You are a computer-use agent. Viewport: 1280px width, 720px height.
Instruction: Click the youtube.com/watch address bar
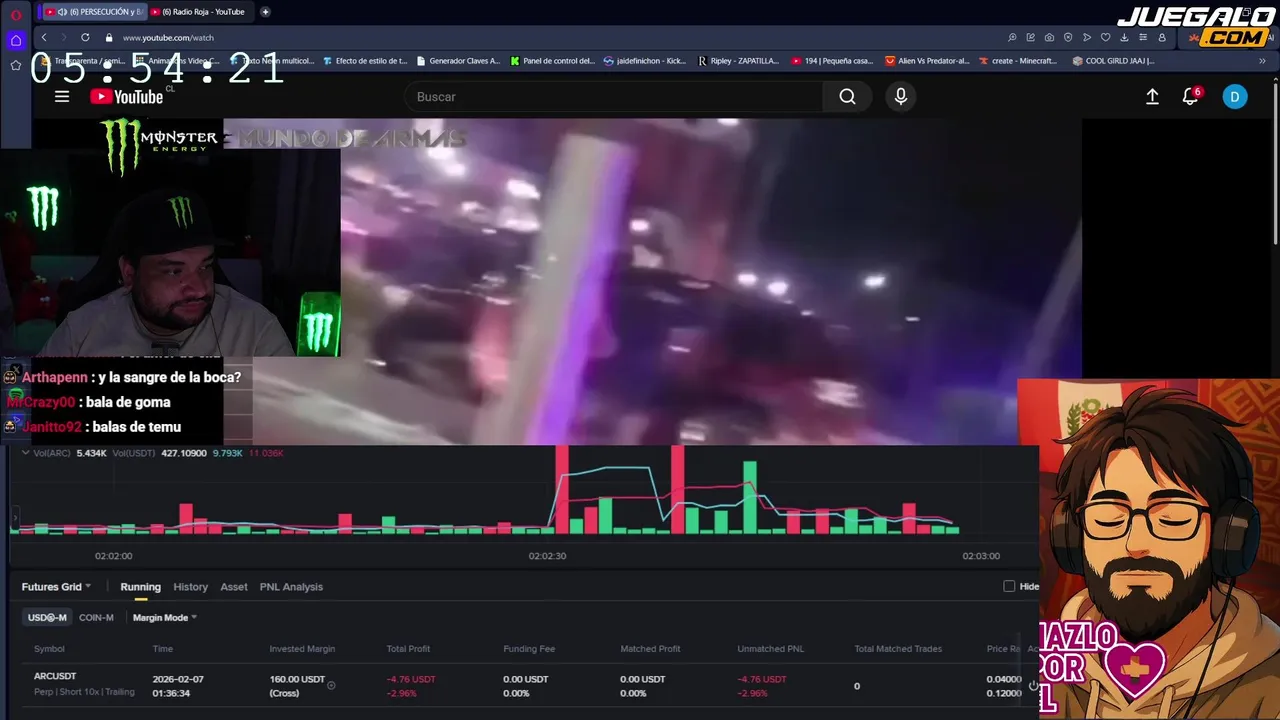pos(168,37)
